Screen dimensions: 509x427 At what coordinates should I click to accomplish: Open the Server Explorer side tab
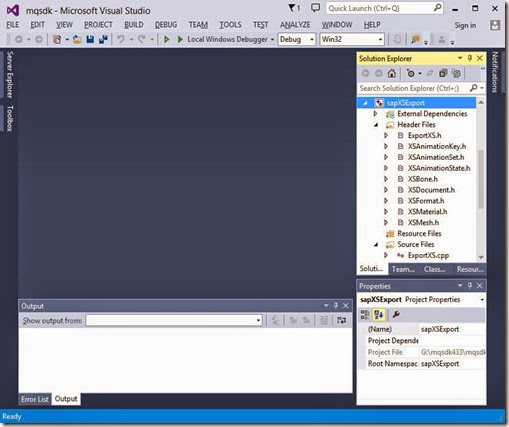point(10,74)
